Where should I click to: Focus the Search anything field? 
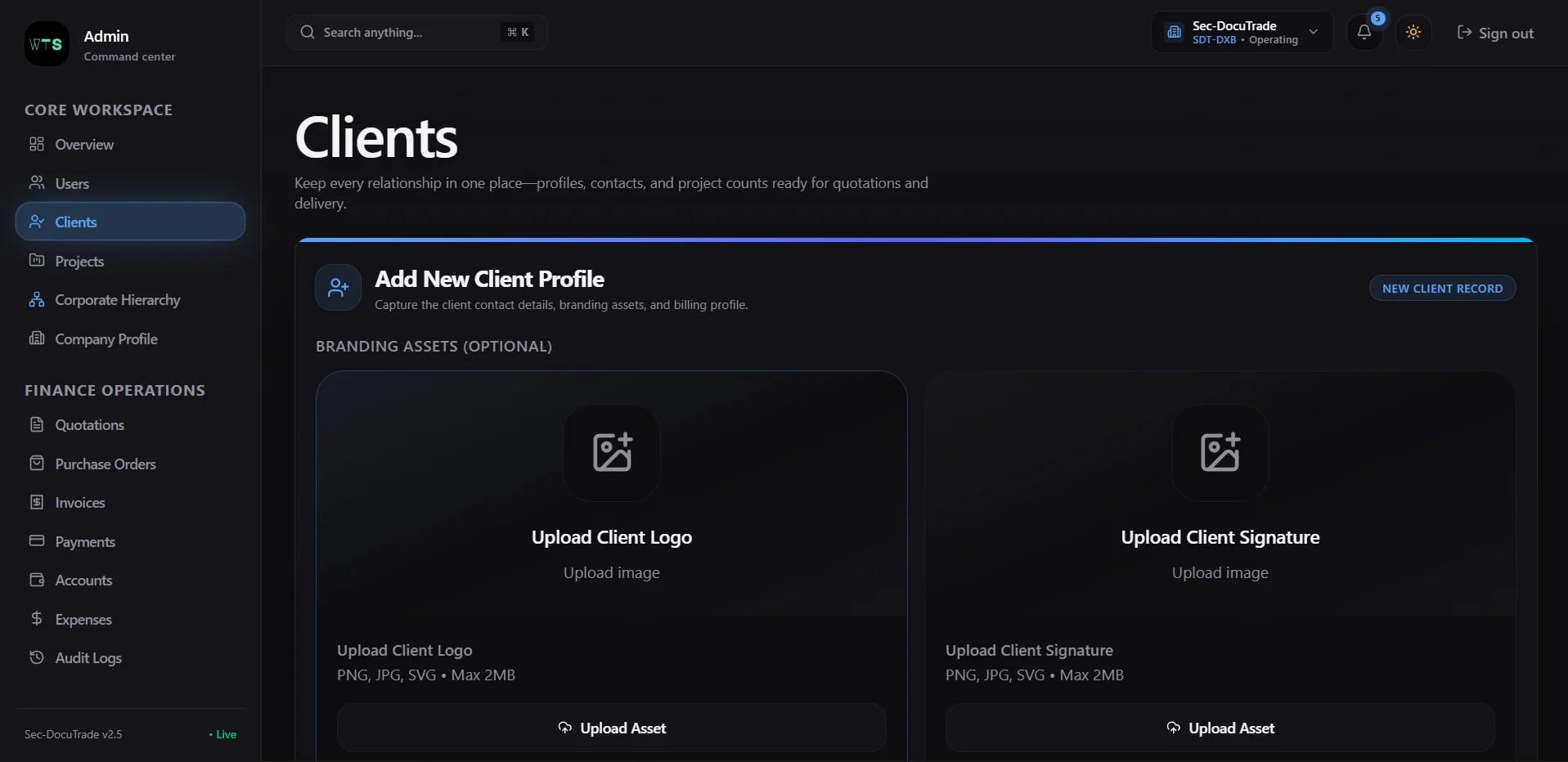(416, 33)
